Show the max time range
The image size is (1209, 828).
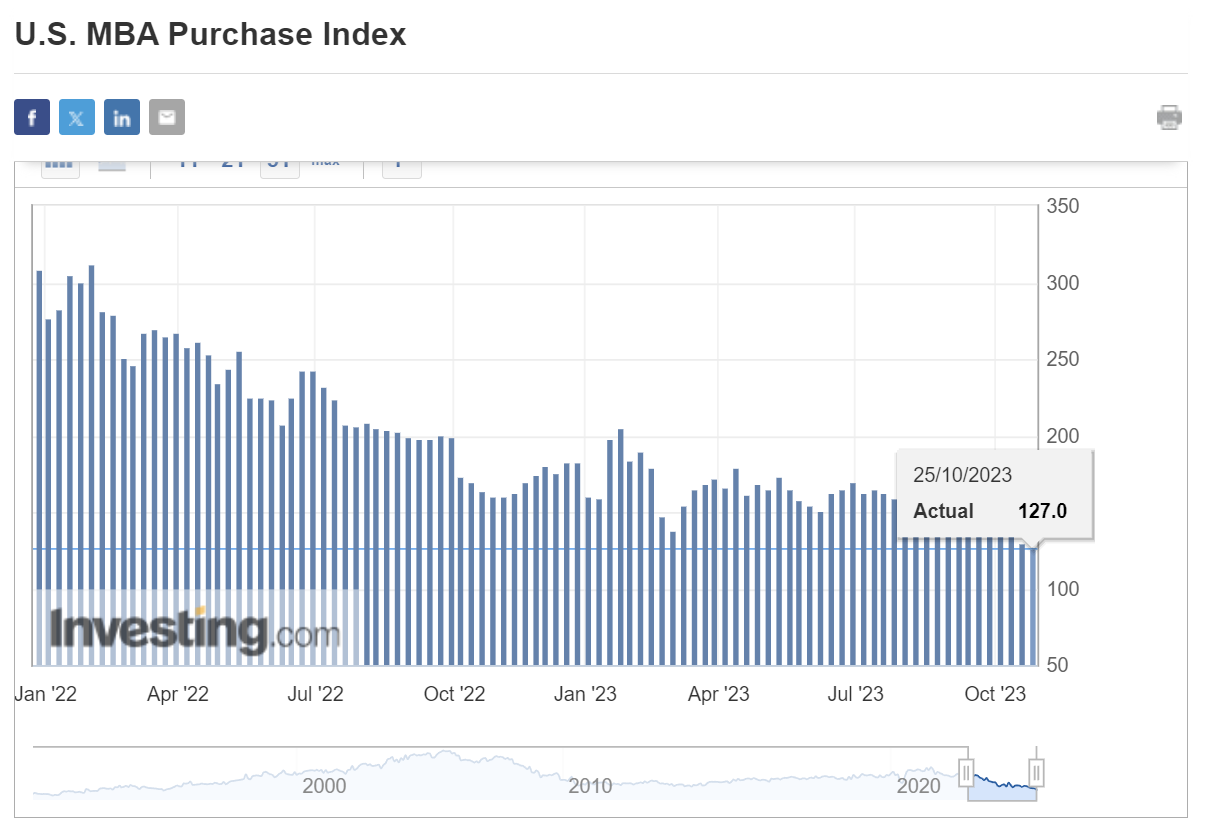(x=325, y=164)
